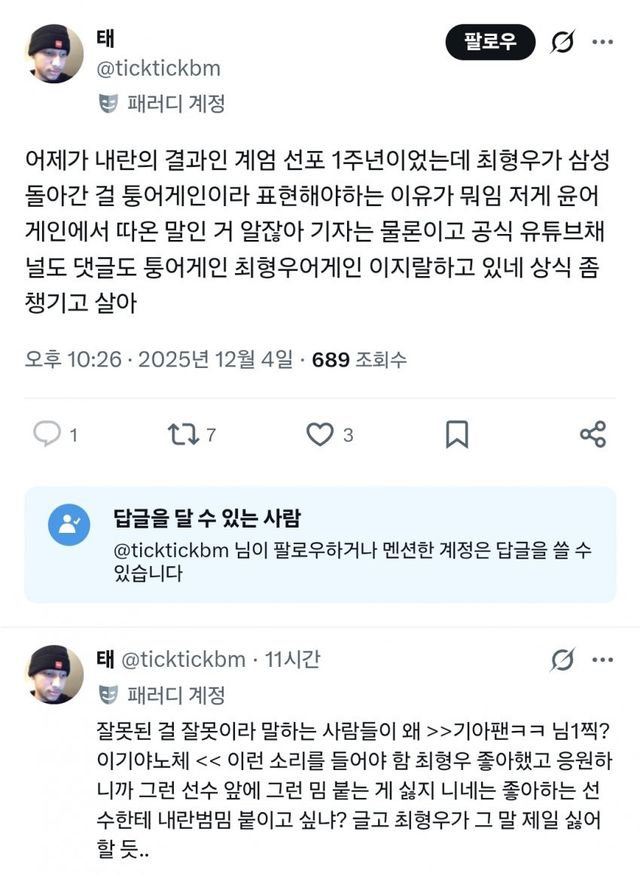Like the post with heart icon
640x876 pixels.
319,434
